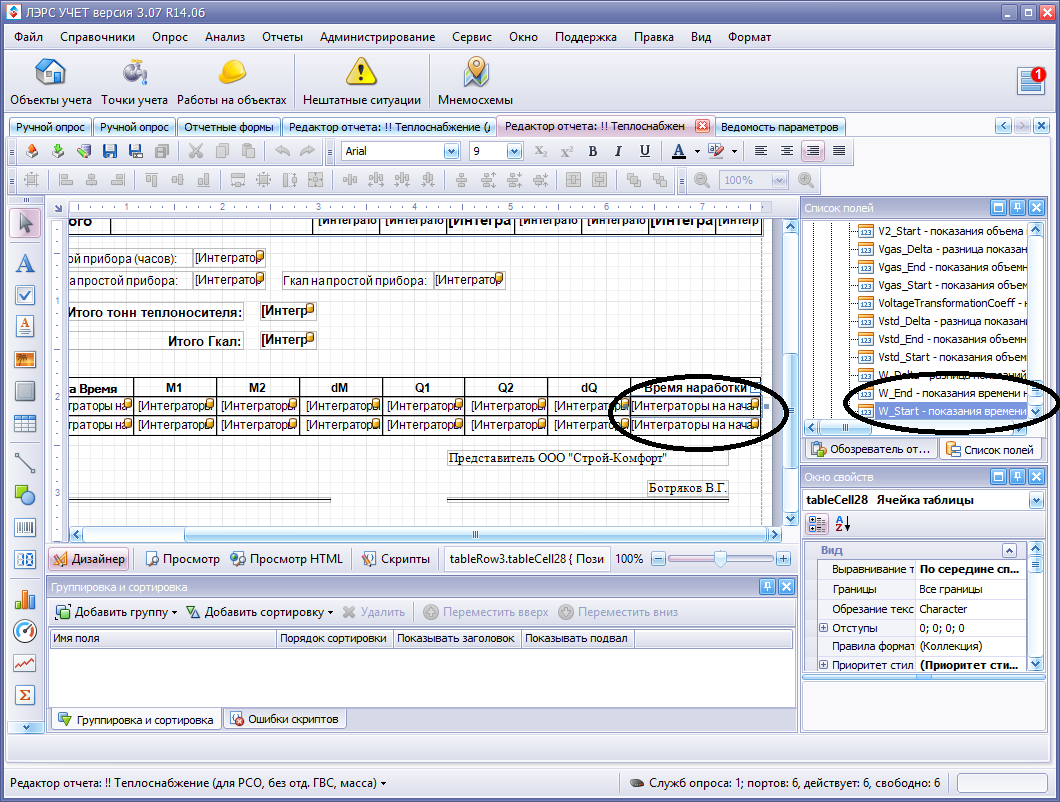
Task: Adjust the zoom slider handle
Action: (x=721, y=559)
